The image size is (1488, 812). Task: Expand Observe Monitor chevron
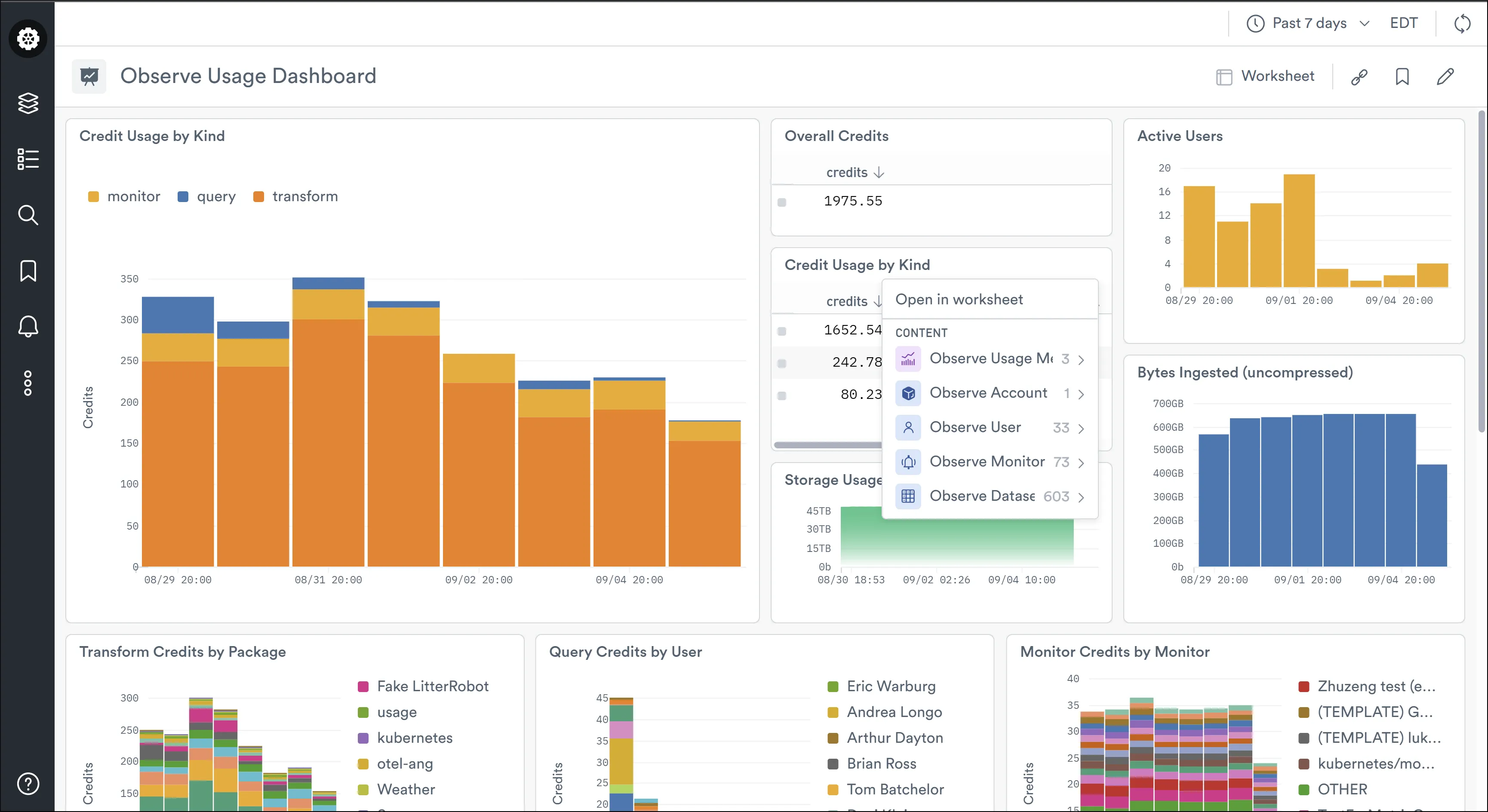(1081, 463)
